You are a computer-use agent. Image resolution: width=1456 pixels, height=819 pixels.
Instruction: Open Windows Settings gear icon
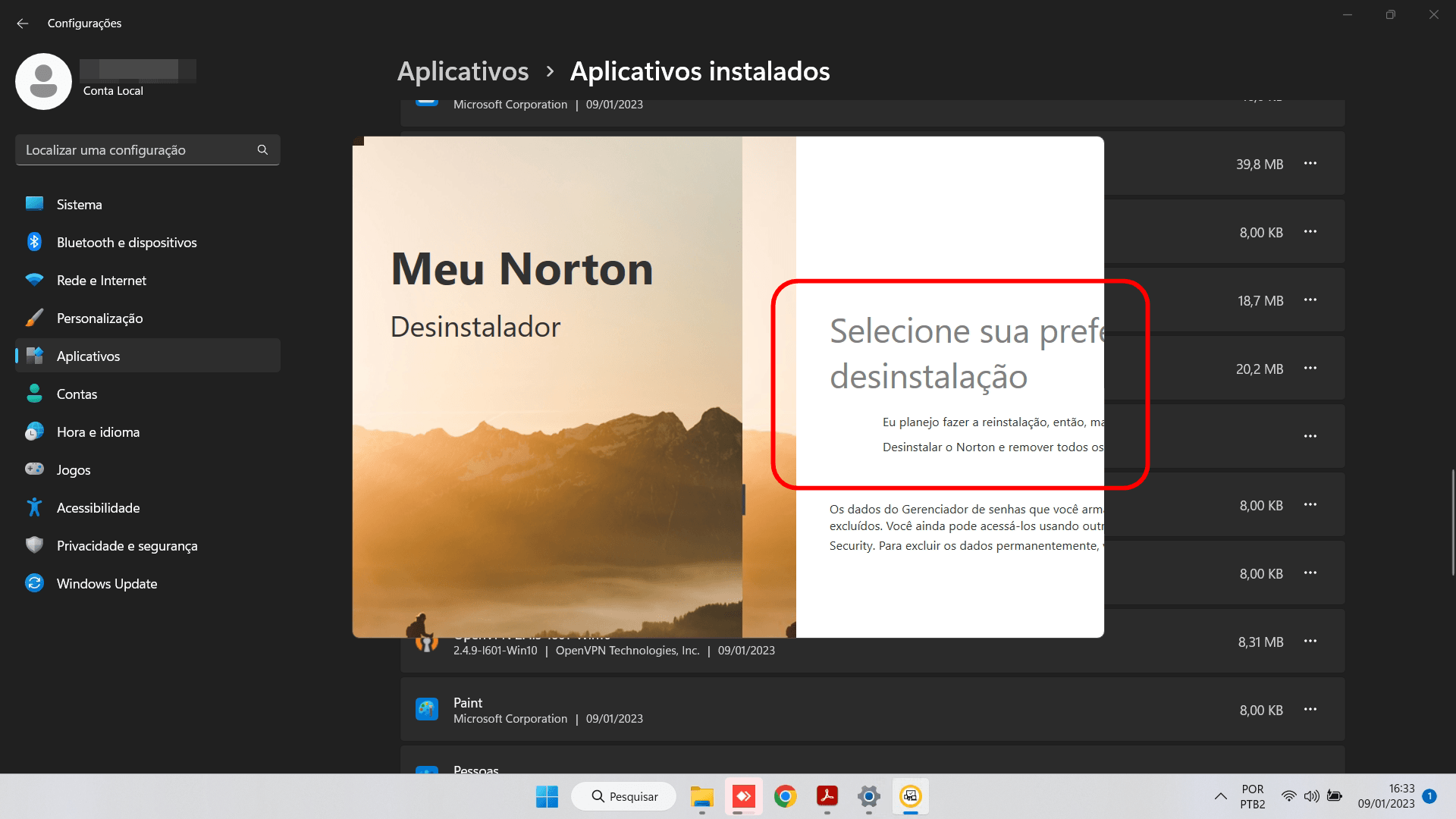(x=868, y=795)
